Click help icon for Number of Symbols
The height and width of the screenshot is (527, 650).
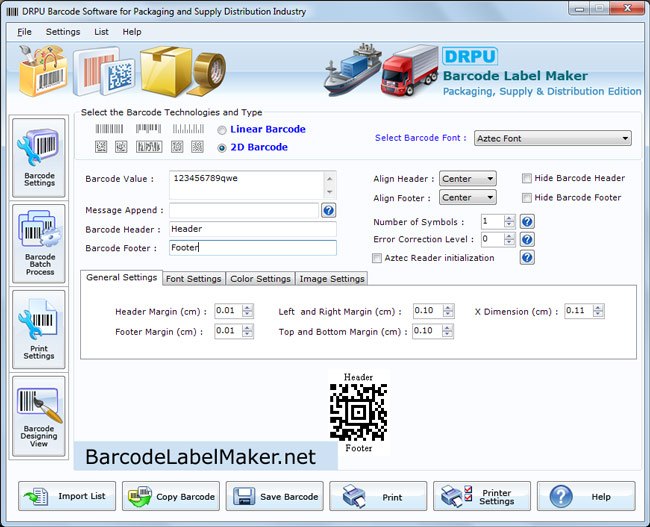[527, 222]
